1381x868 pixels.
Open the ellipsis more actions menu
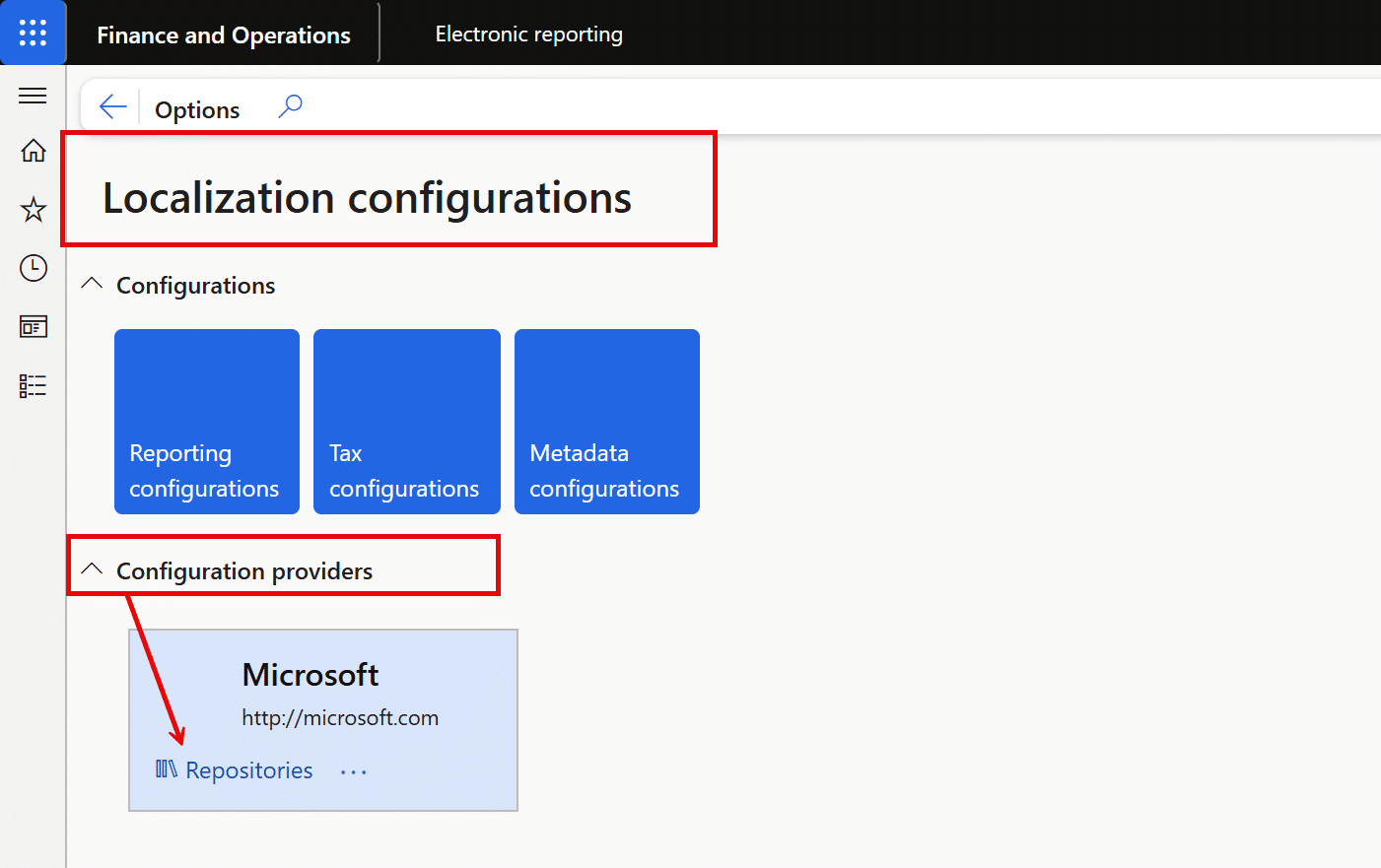tap(353, 772)
